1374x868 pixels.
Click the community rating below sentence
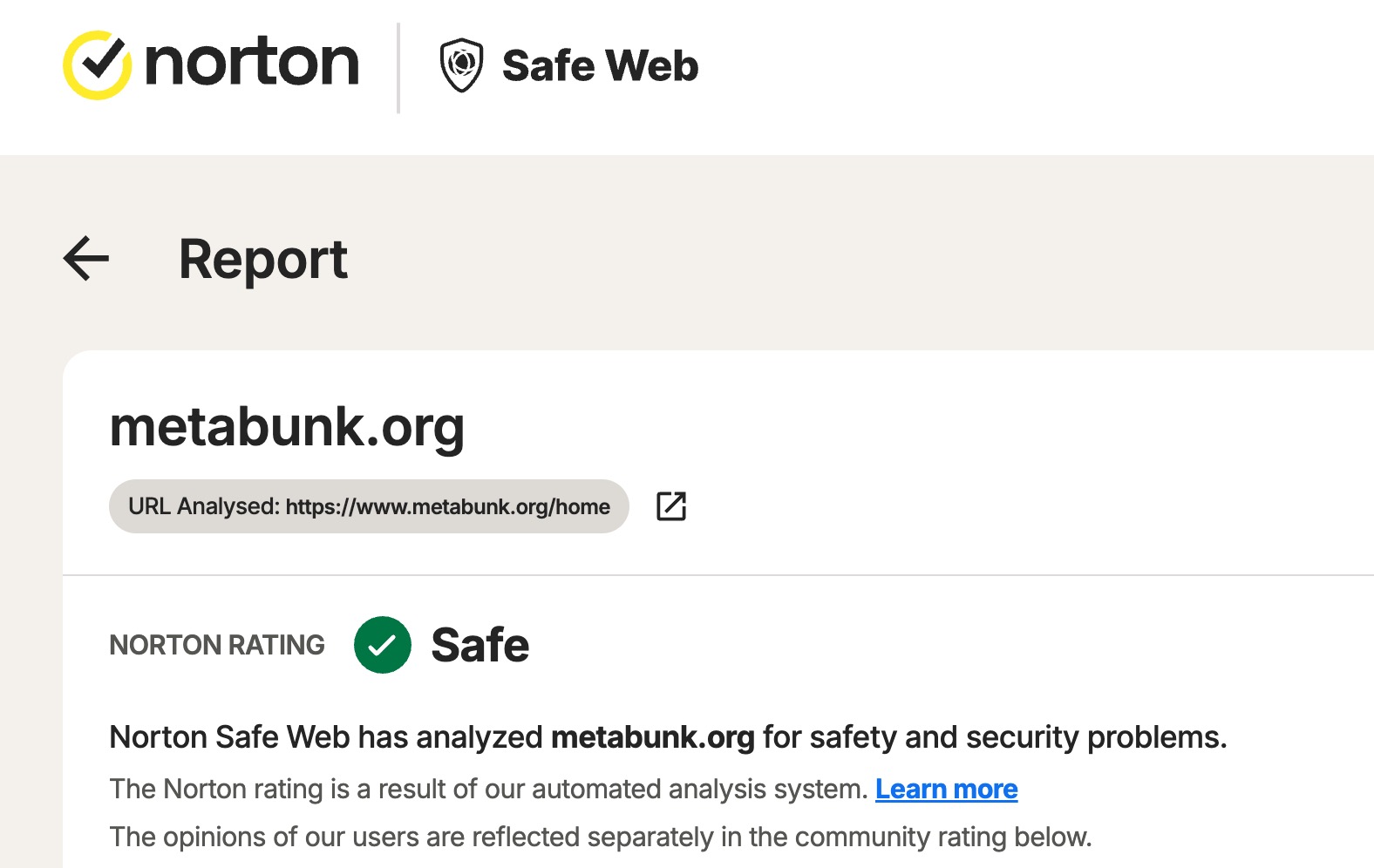click(x=600, y=837)
